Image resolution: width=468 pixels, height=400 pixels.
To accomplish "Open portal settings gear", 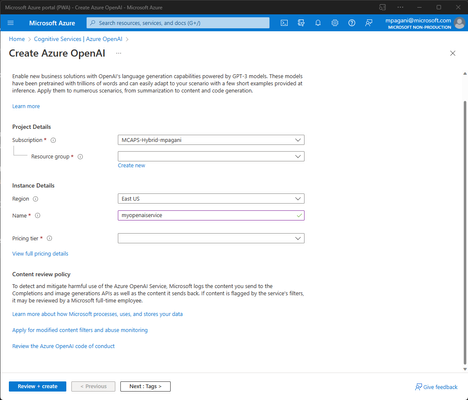I will (x=335, y=23).
